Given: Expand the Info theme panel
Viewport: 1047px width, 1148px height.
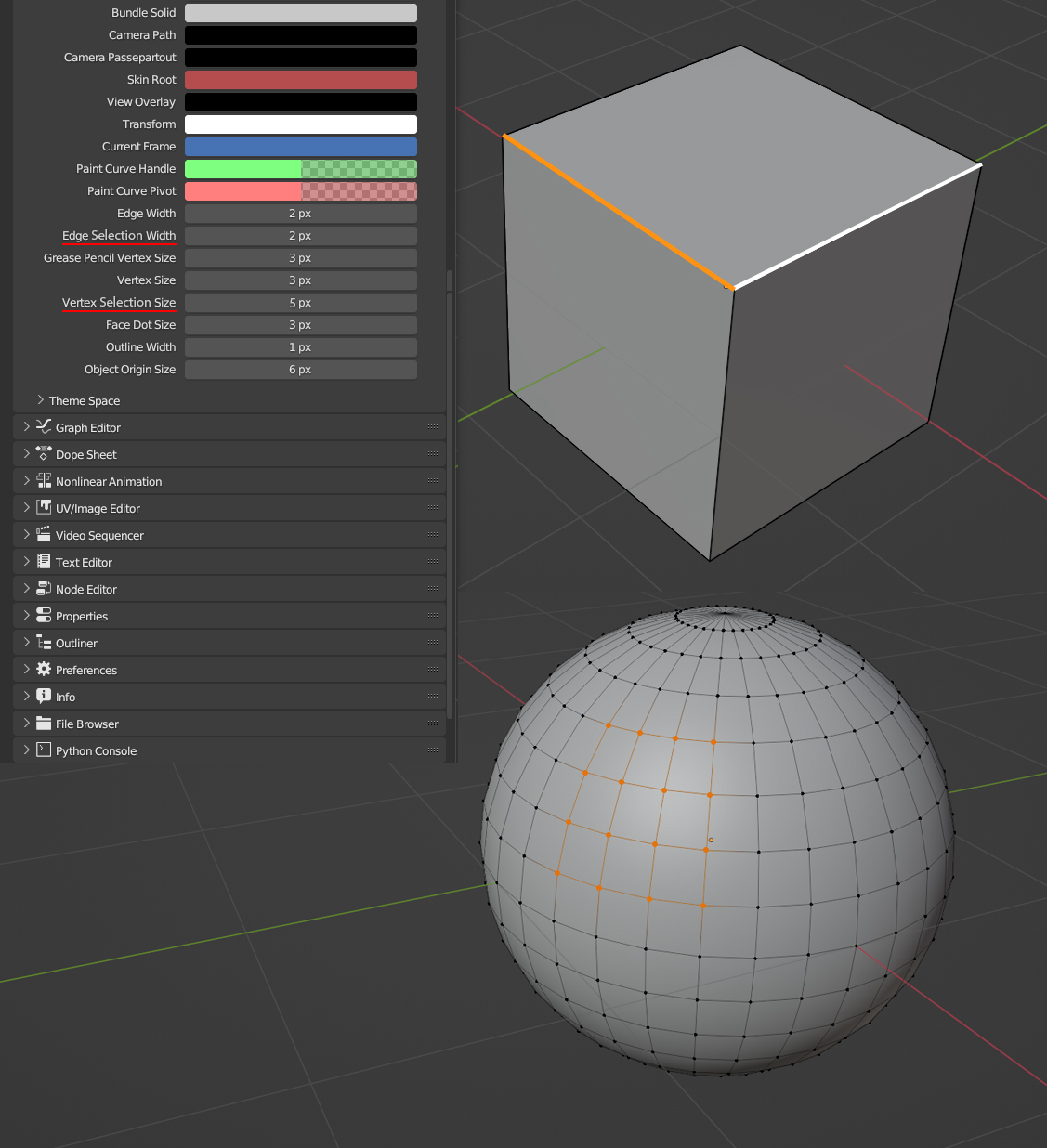Looking at the screenshot, I should pyautogui.click(x=26, y=697).
